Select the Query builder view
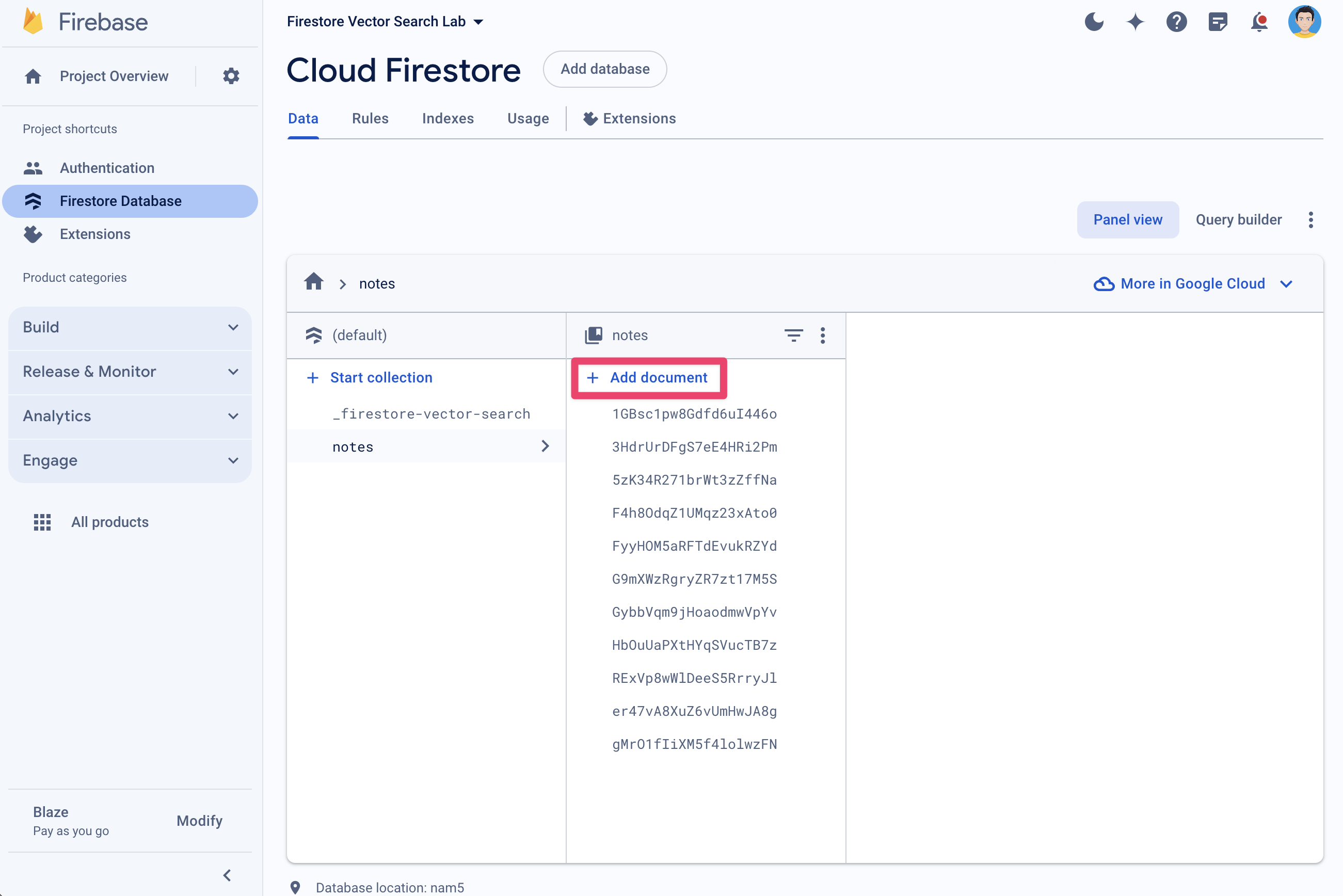 [x=1237, y=219]
